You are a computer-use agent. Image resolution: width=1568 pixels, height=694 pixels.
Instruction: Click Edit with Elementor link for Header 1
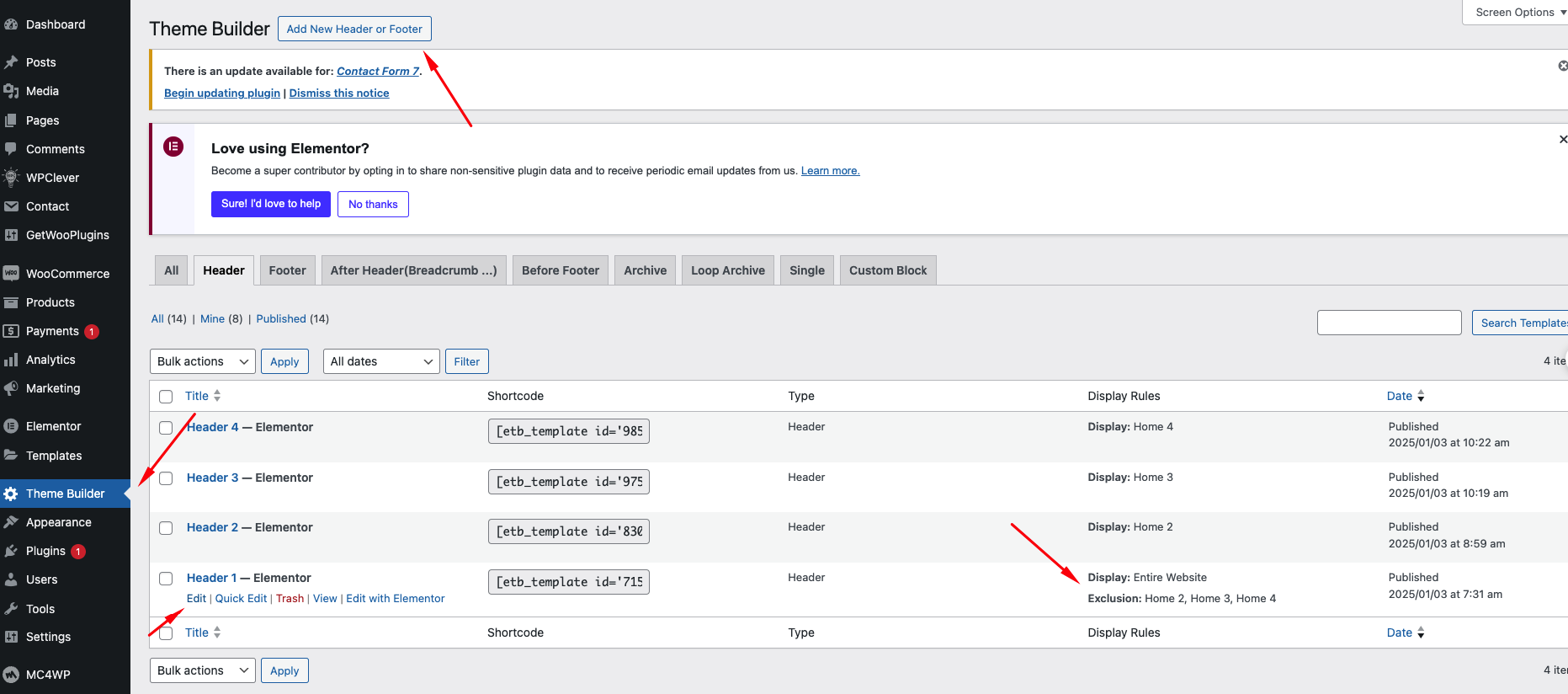pos(395,599)
